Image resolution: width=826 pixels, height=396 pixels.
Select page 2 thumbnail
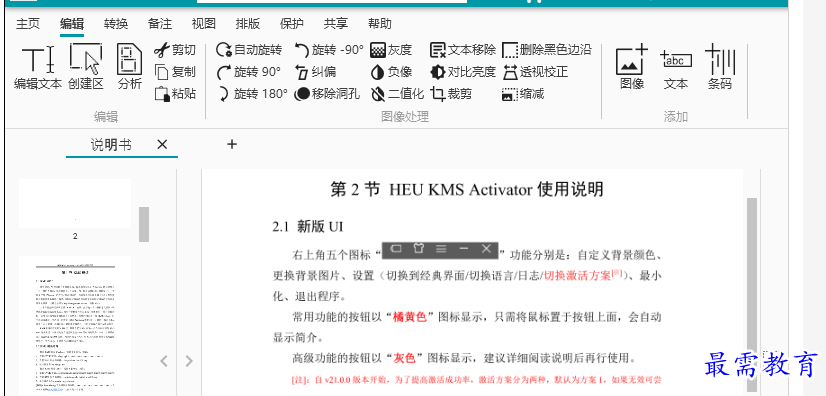[x=75, y=203]
